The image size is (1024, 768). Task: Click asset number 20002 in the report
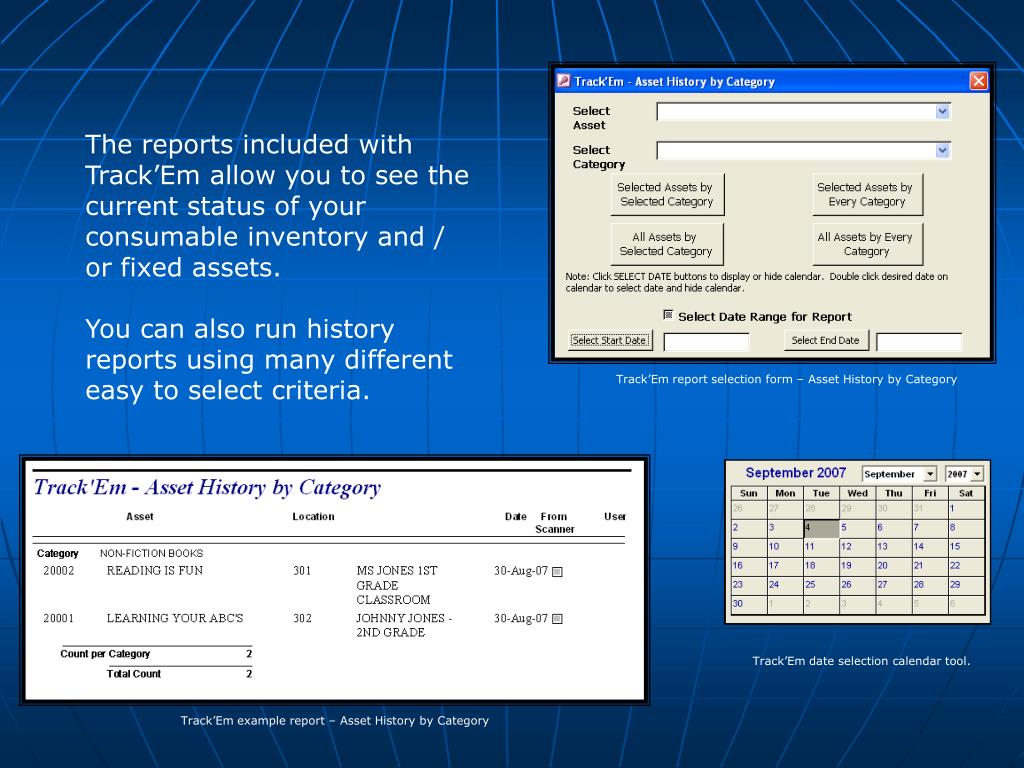(59, 571)
